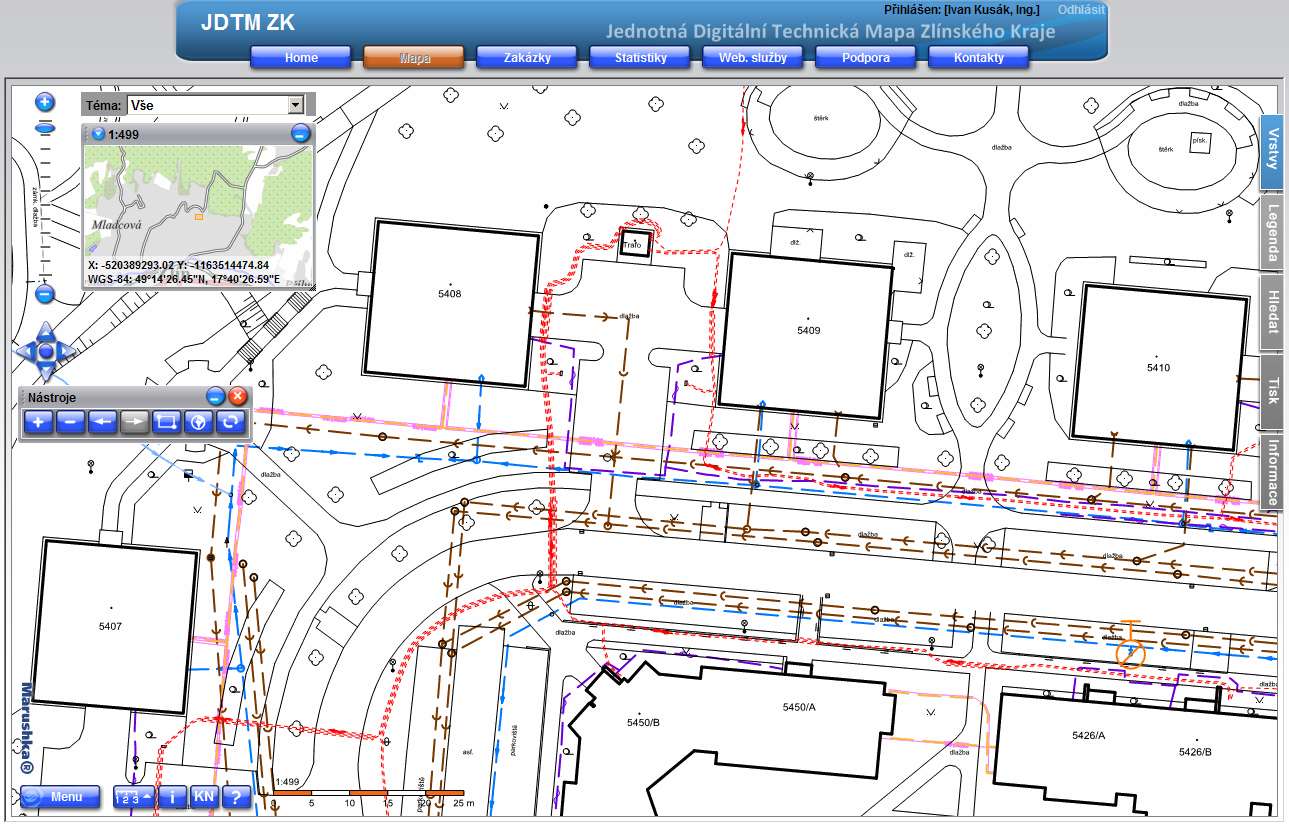Open the Informace side panel tab
This screenshot has height=830, width=1289.
click(1272, 472)
